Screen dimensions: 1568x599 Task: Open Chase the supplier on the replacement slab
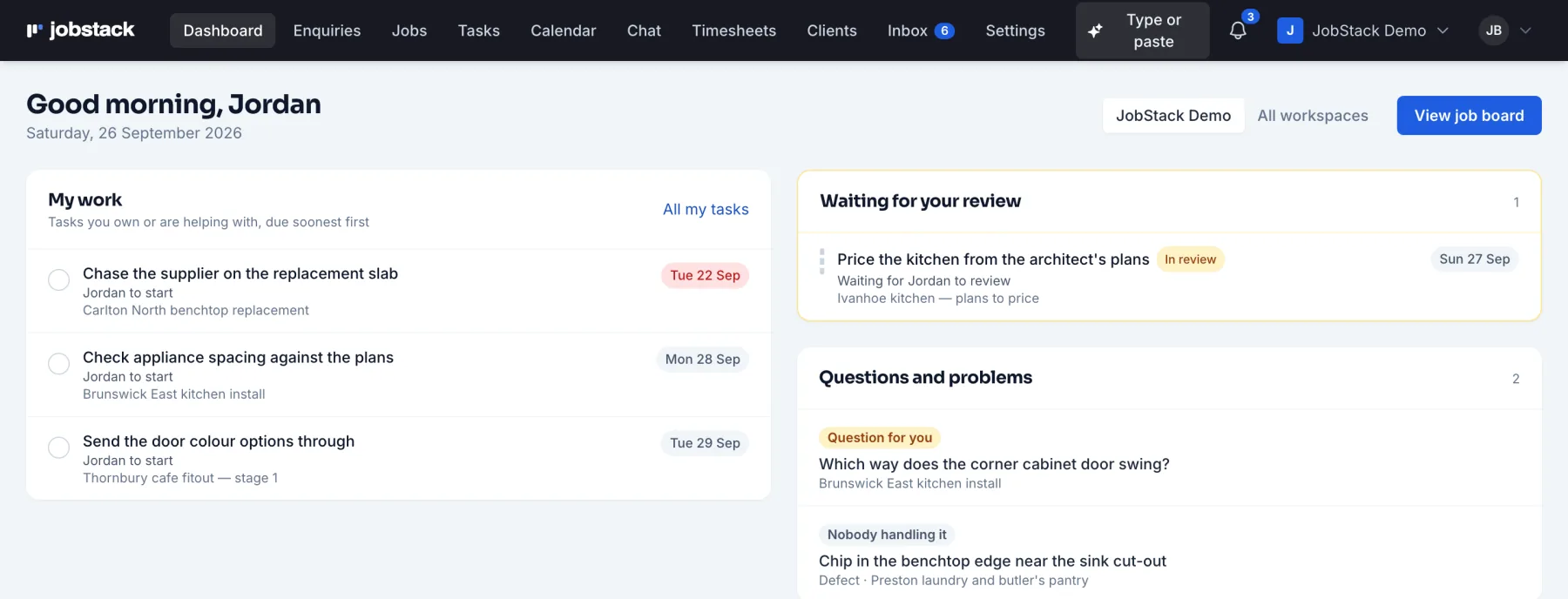tap(240, 273)
